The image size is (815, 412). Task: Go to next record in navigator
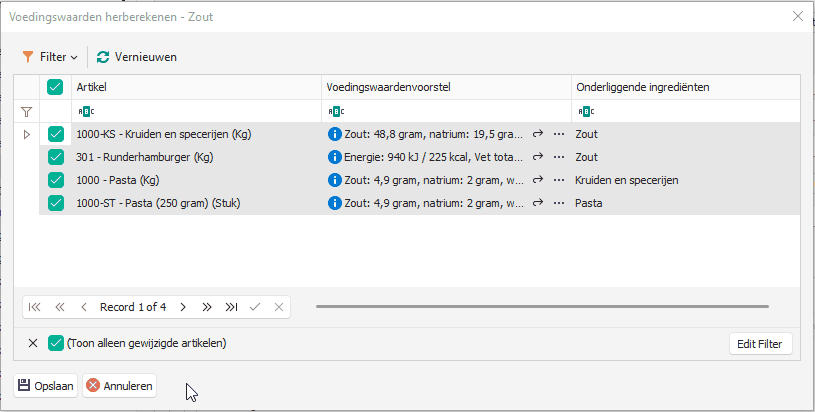(182, 307)
